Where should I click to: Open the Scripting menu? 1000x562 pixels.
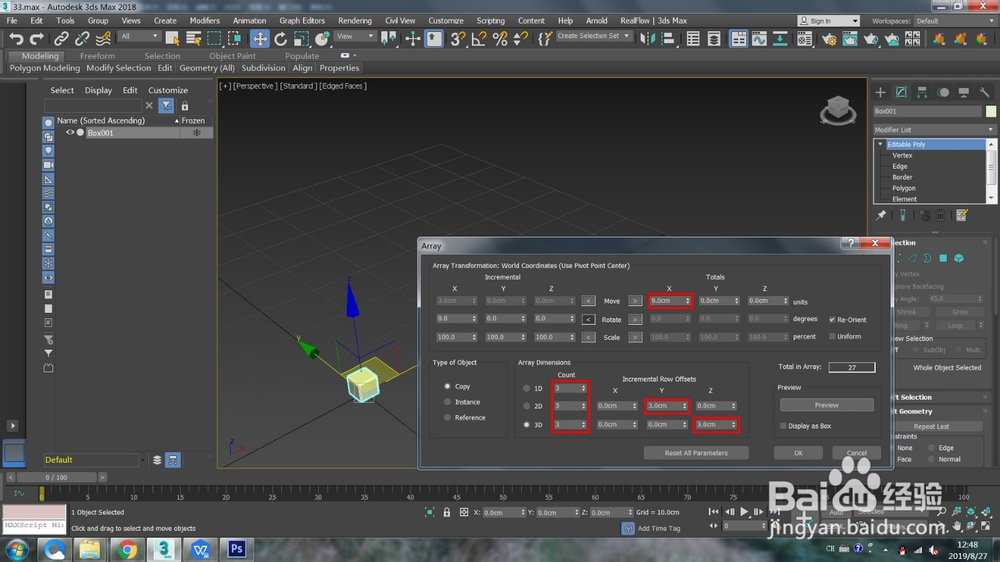pos(490,20)
